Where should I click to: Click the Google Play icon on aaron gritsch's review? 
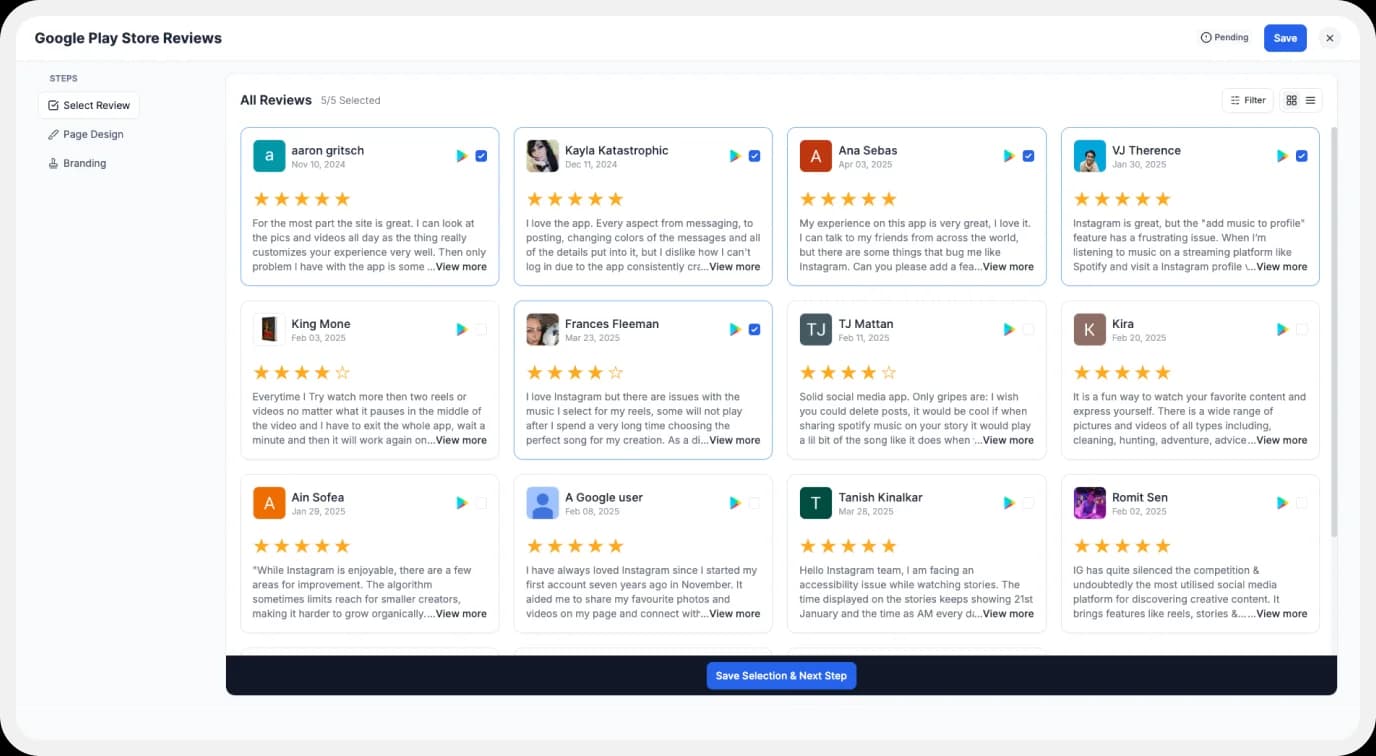click(x=462, y=156)
